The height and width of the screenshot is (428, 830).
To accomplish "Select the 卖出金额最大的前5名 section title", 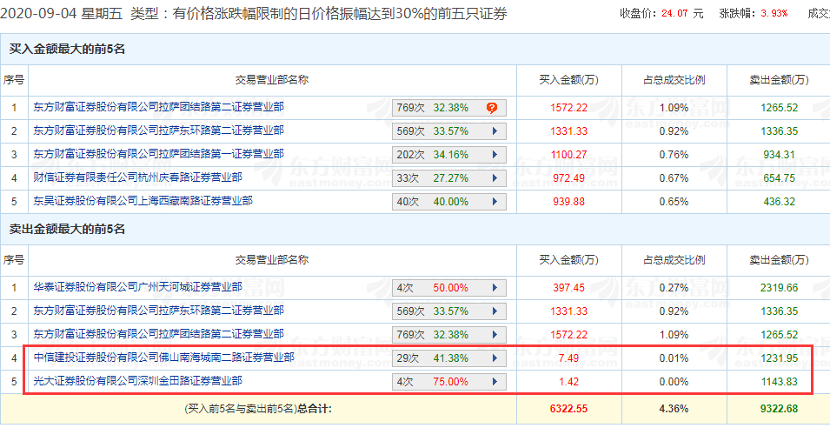I will (67, 229).
